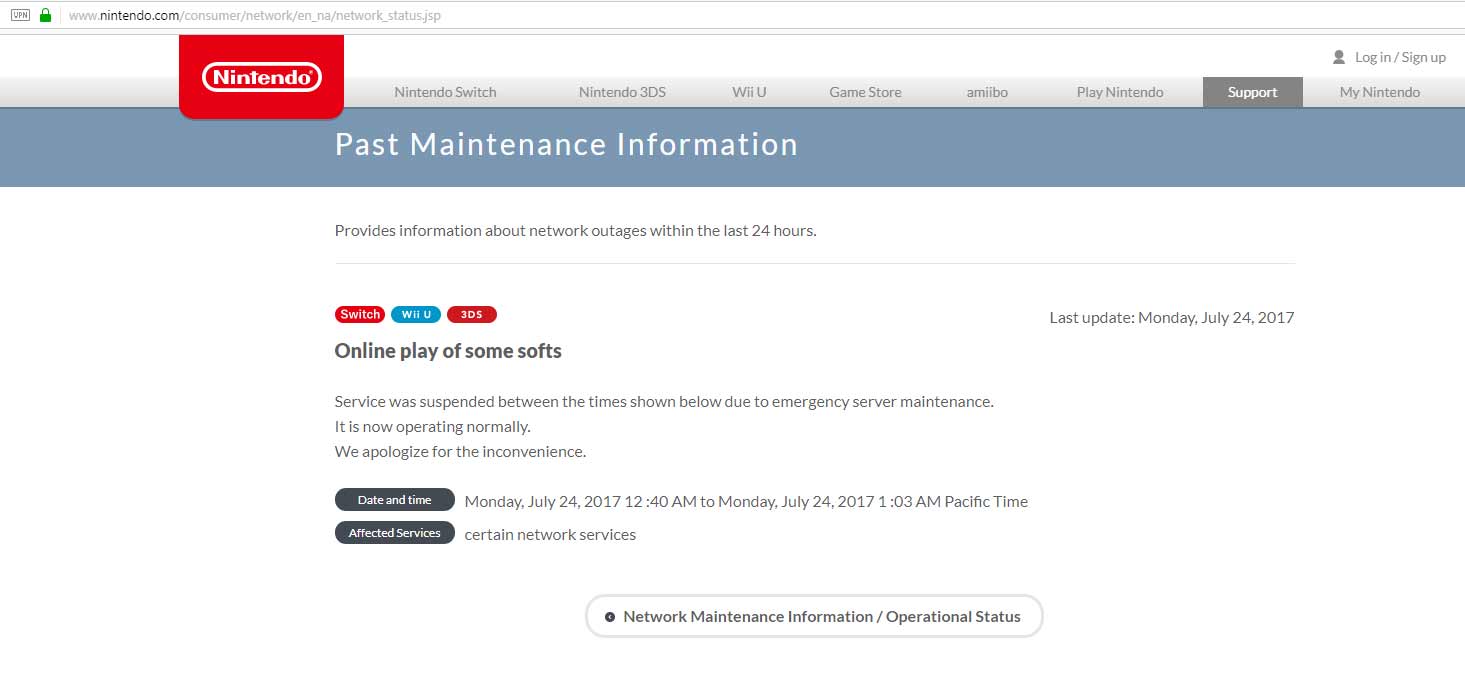This screenshot has width=1465, height=695.
Task: Click the browser address bar URL
Action: pyautogui.click(x=254, y=15)
